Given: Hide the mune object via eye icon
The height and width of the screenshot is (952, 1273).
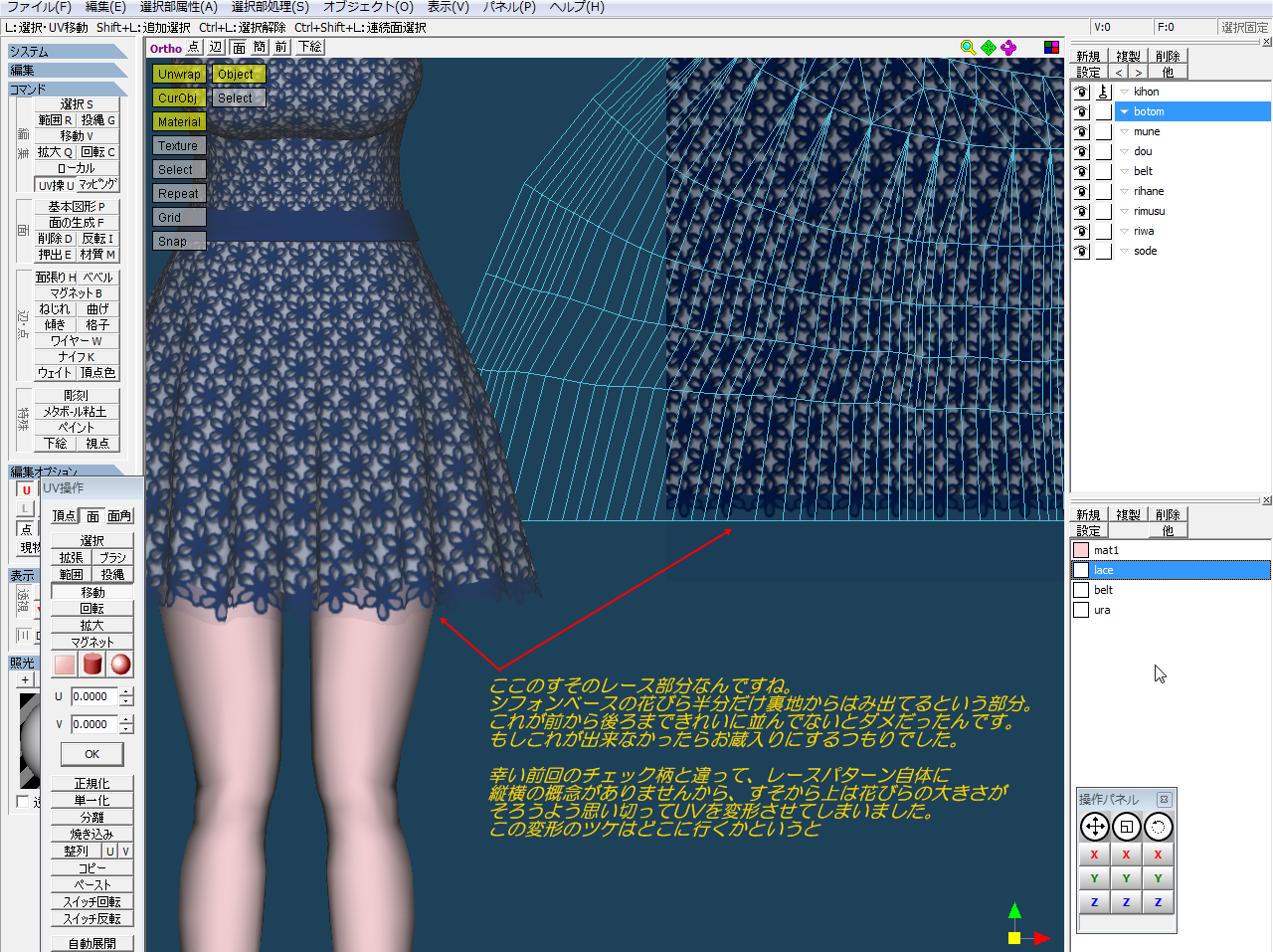Looking at the screenshot, I should [1082, 131].
